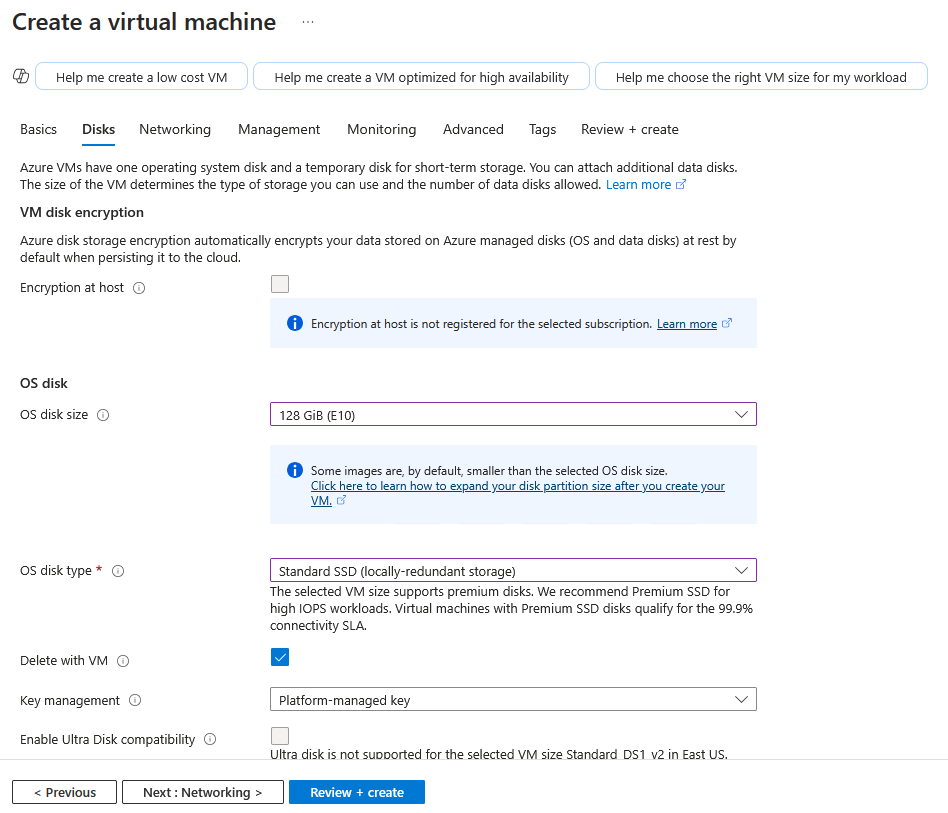Click info icon beside OS disk type
948x813 pixels.
tap(118, 571)
